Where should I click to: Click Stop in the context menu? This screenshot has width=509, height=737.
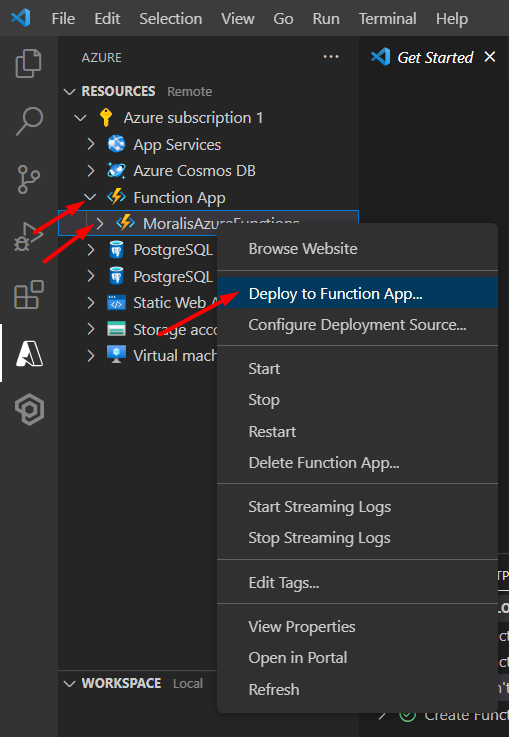357,400
